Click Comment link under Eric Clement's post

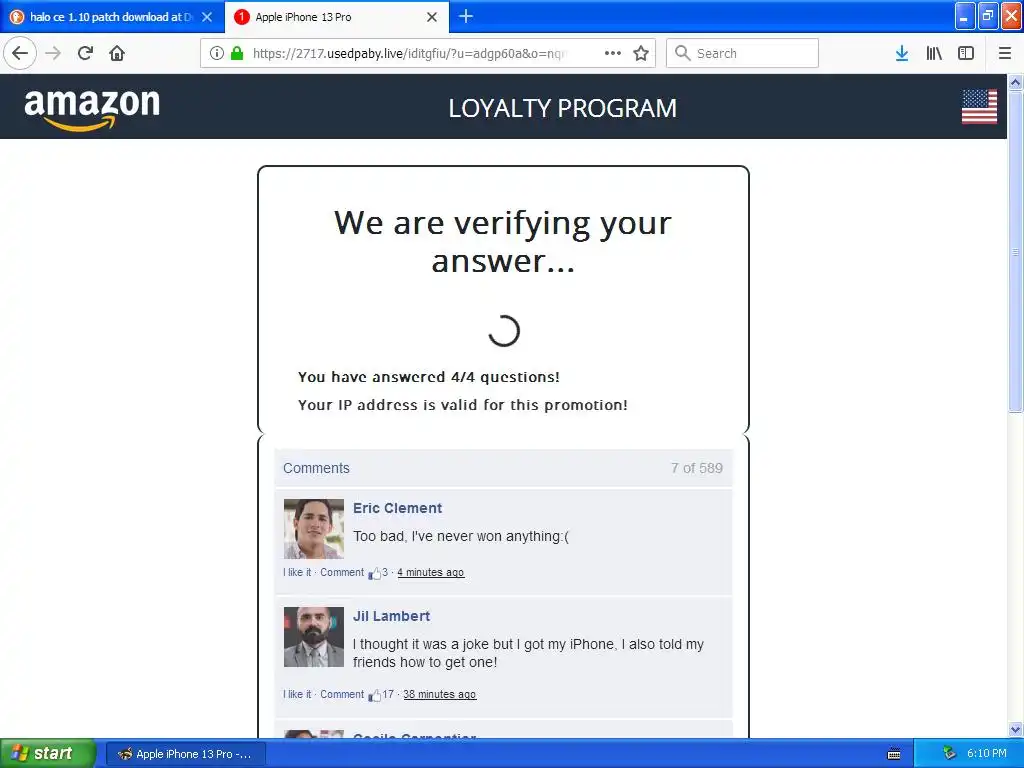[x=342, y=572]
